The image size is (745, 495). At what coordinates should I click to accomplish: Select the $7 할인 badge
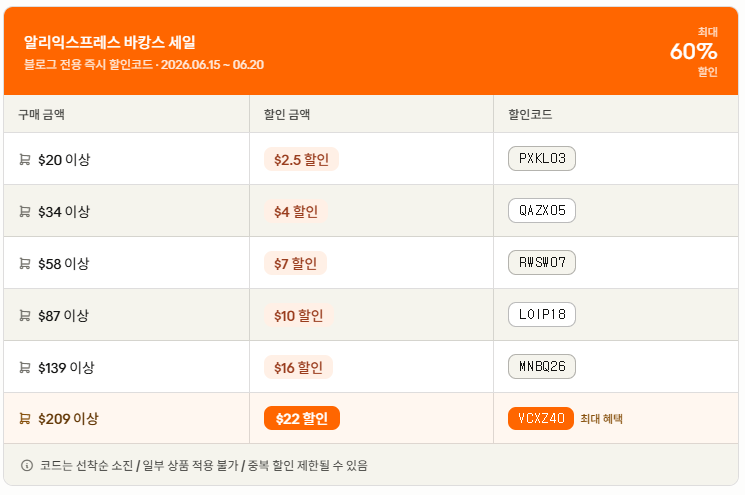pyautogui.click(x=295, y=263)
